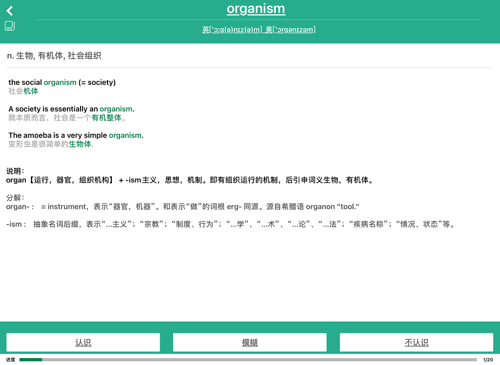Click the 模糊 button
Image resolution: width=500 pixels, height=365 pixels.
tap(250, 342)
